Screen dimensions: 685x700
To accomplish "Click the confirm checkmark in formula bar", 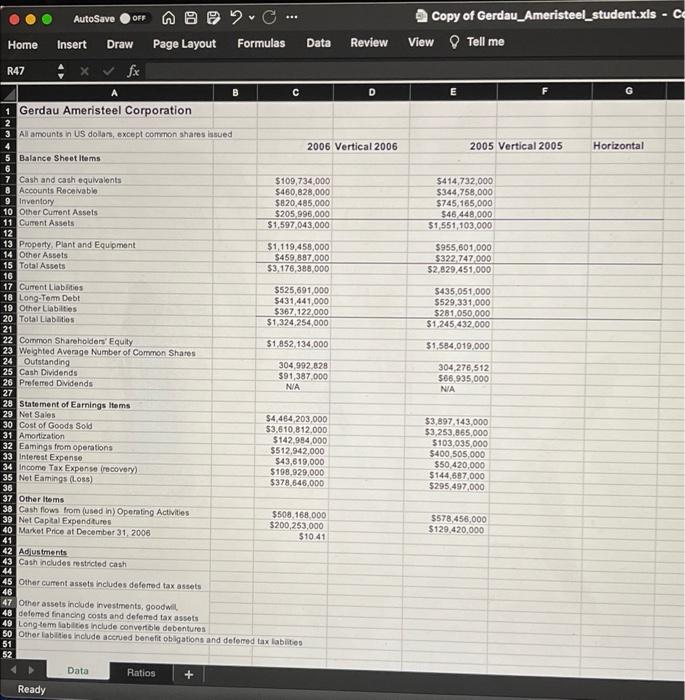I will click(109, 71).
